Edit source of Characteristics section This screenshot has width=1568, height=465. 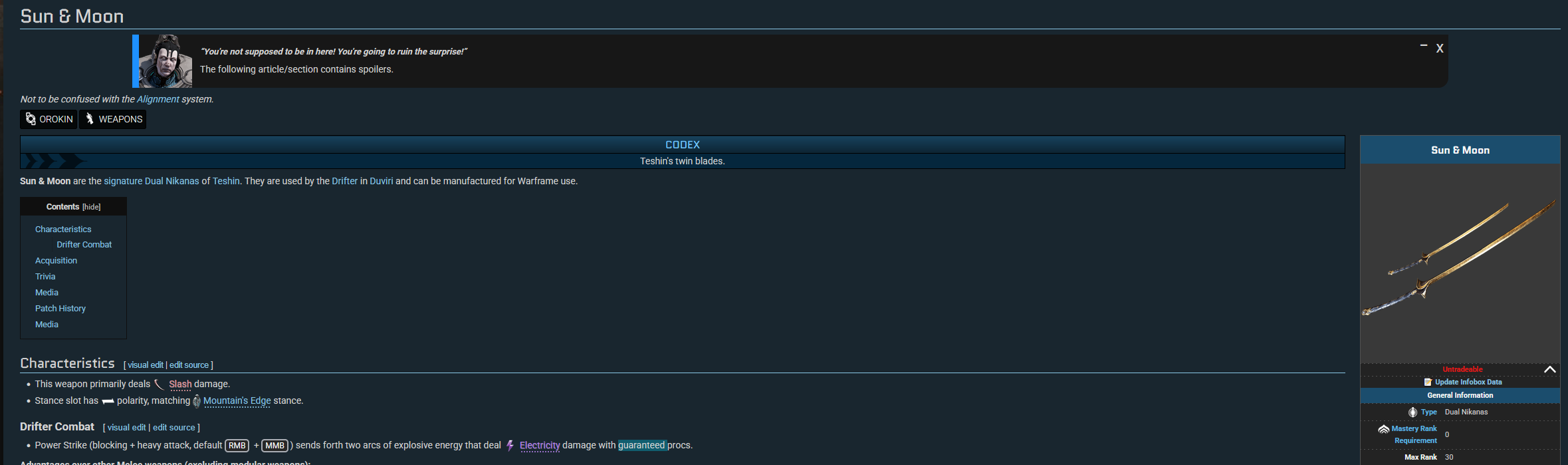point(189,365)
